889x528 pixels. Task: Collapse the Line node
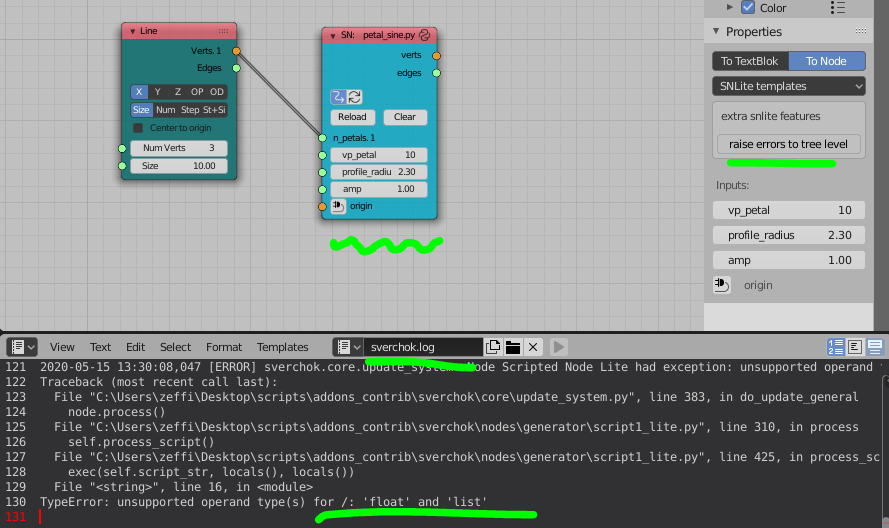point(132,31)
